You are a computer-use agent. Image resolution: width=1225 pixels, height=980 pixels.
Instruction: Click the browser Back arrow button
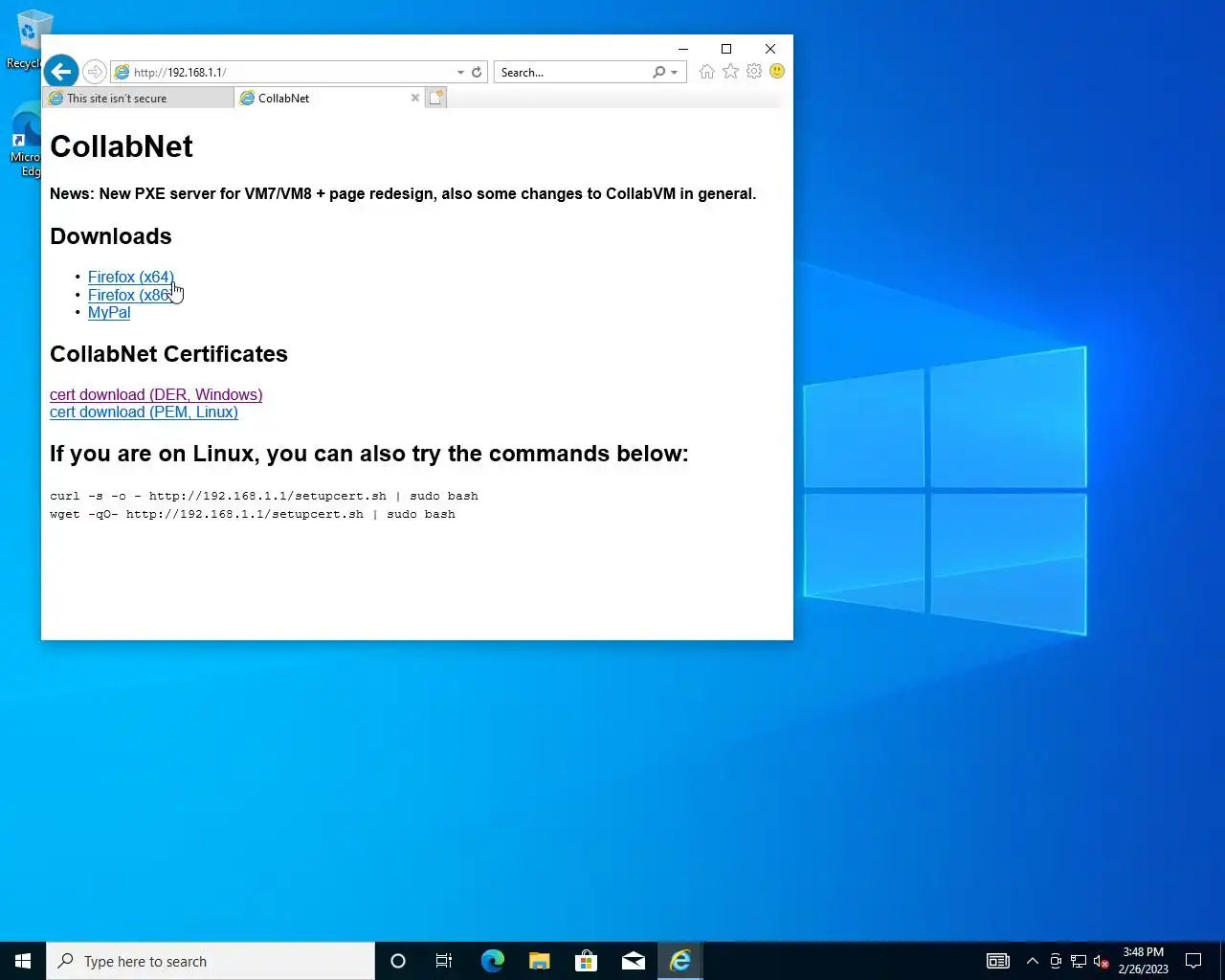click(61, 72)
